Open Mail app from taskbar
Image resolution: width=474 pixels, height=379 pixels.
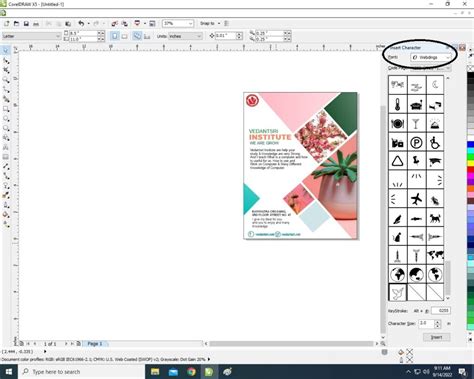click(173, 372)
